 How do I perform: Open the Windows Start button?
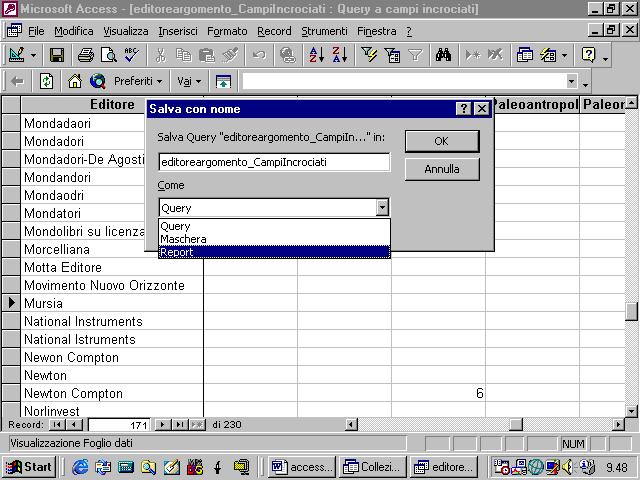point(29,467)
